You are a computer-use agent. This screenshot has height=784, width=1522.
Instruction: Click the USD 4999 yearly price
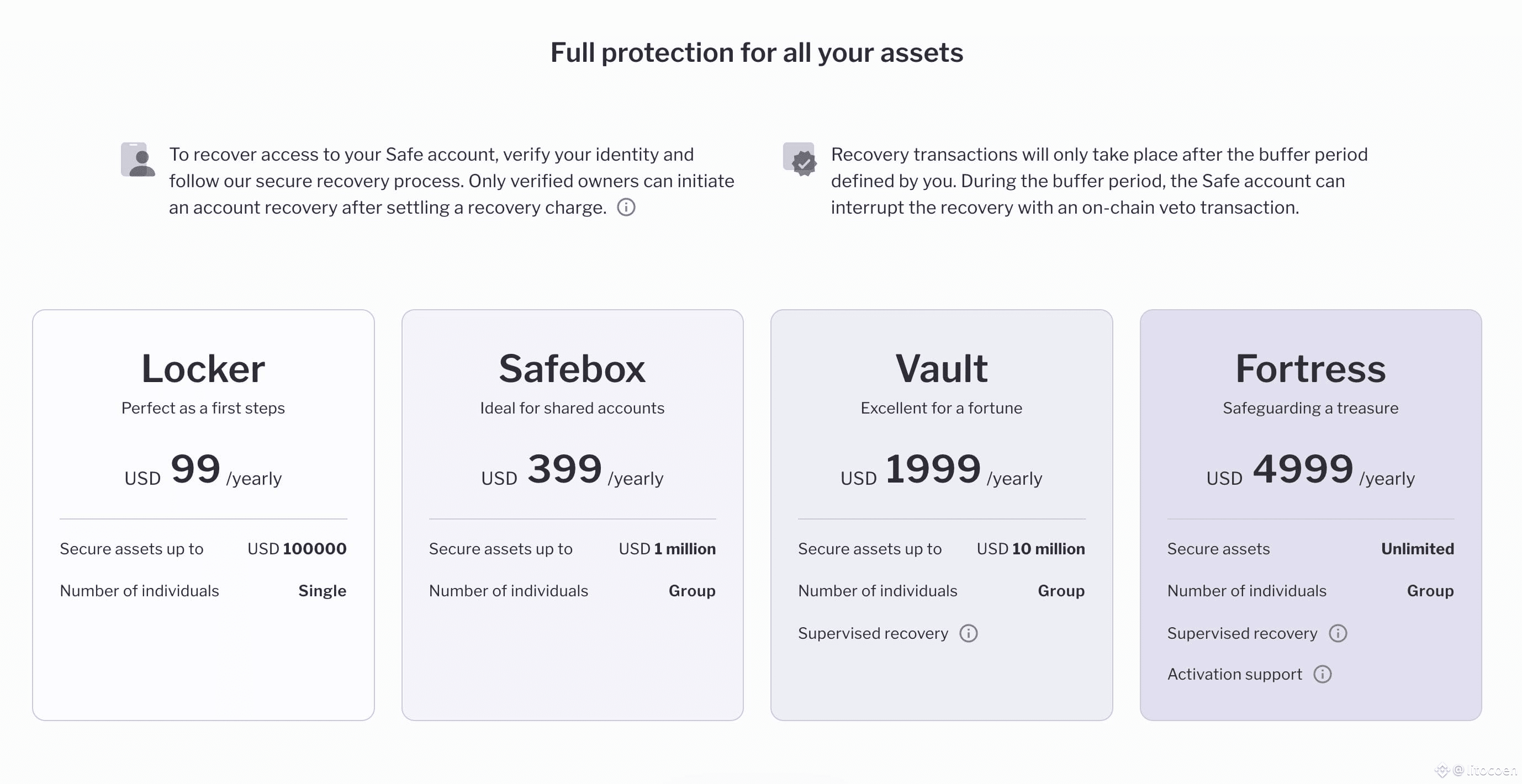pyautogui.click(x=1310, y=470)
